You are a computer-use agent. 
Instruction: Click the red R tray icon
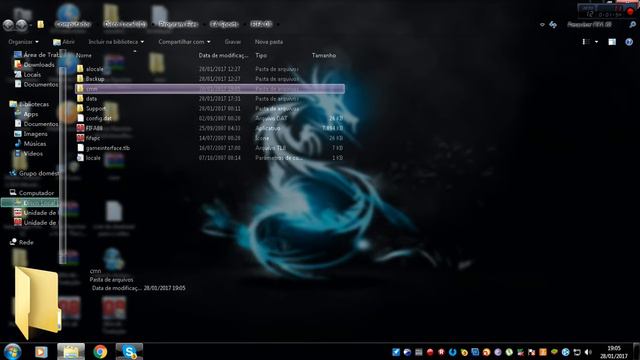click(x=441, y=352)
